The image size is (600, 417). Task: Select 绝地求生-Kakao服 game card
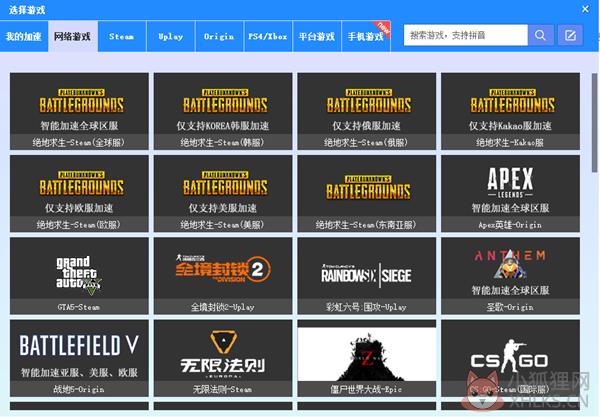pyautogui.click(x=510, y=111)
